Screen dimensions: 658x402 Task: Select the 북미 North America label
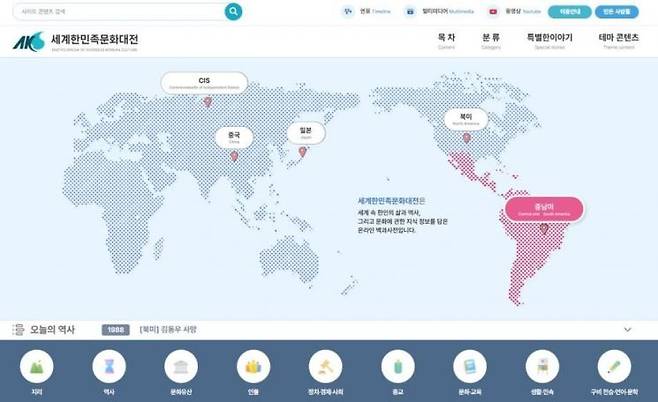466,119
